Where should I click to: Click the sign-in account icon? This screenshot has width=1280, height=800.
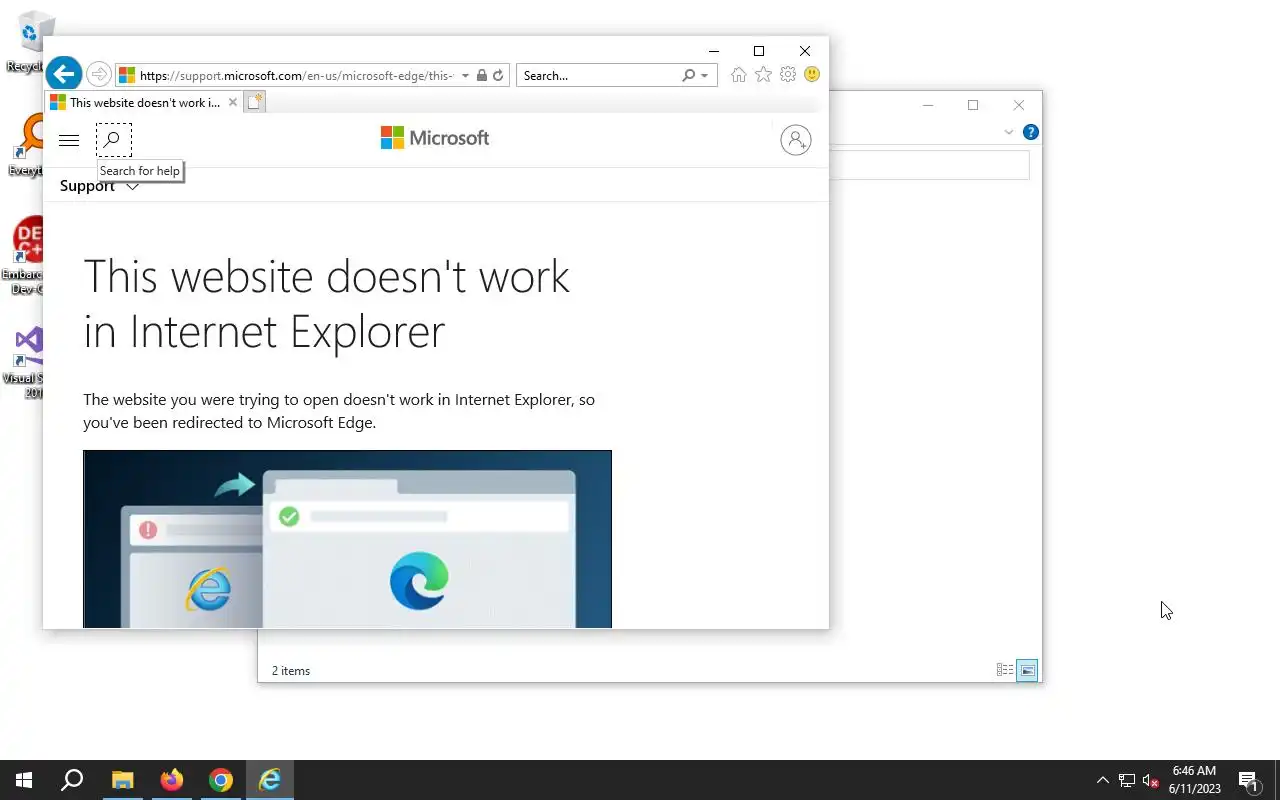pyautogui.click(x=796, y=140)
